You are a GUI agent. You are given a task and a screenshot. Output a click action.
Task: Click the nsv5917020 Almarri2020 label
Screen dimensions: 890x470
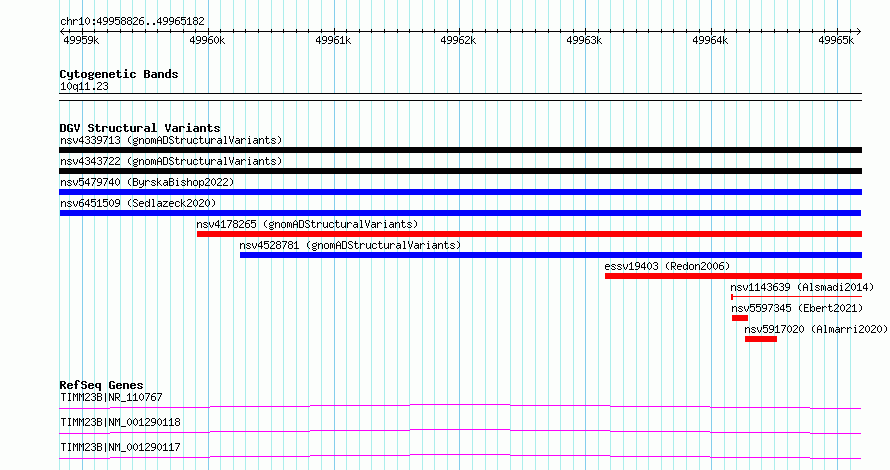tap(816, 329)
